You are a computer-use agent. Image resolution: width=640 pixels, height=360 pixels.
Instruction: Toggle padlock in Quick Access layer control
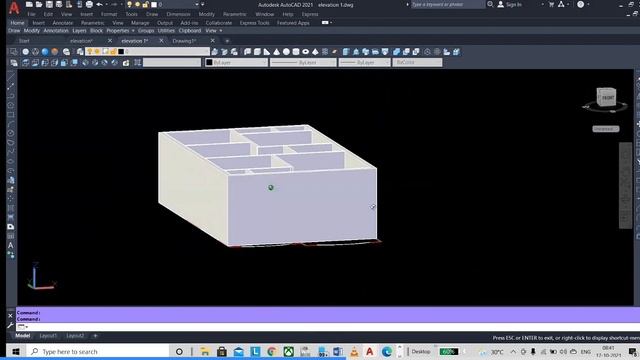tap(145, 4)
